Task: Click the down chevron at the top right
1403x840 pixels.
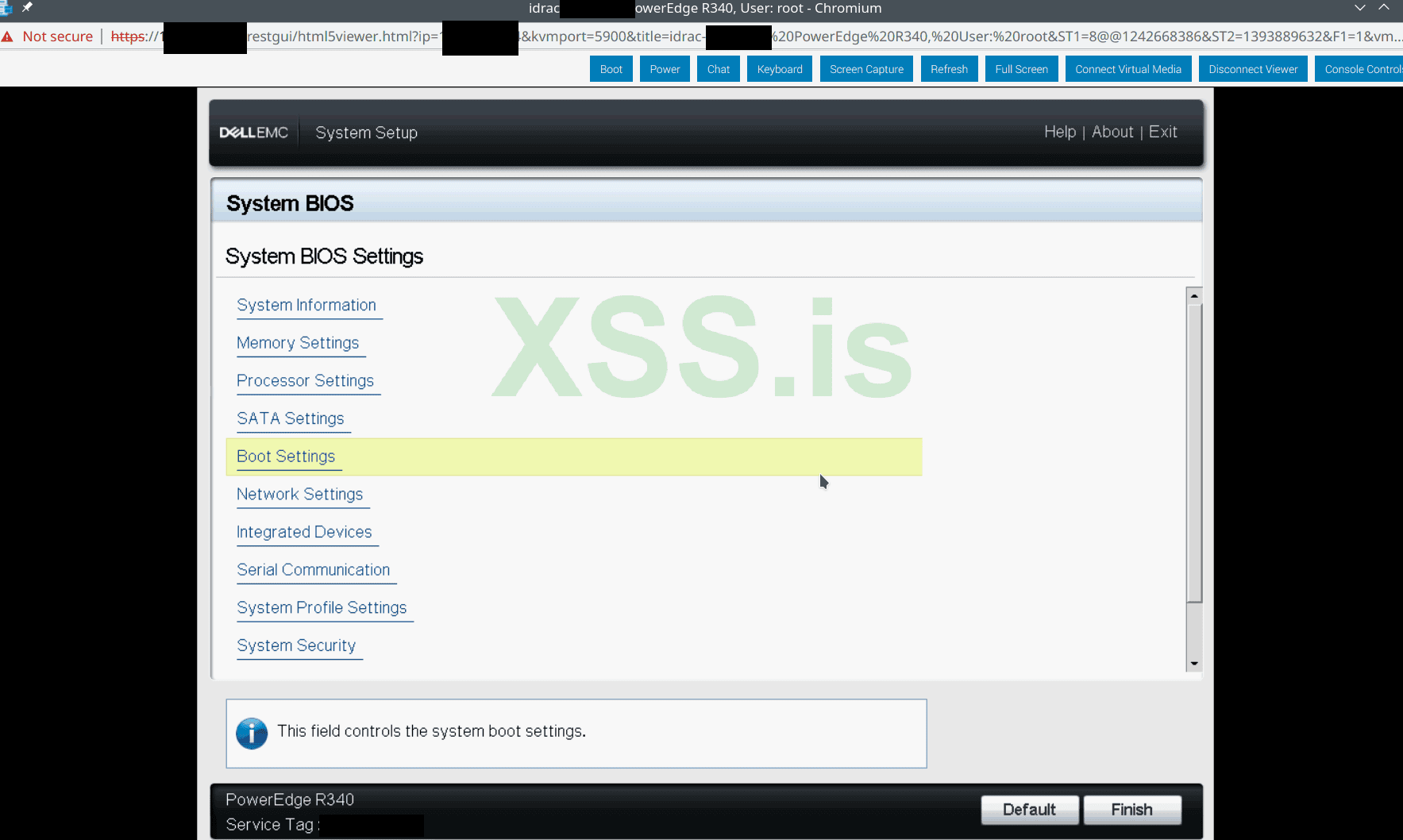Action: [1360, 7]
